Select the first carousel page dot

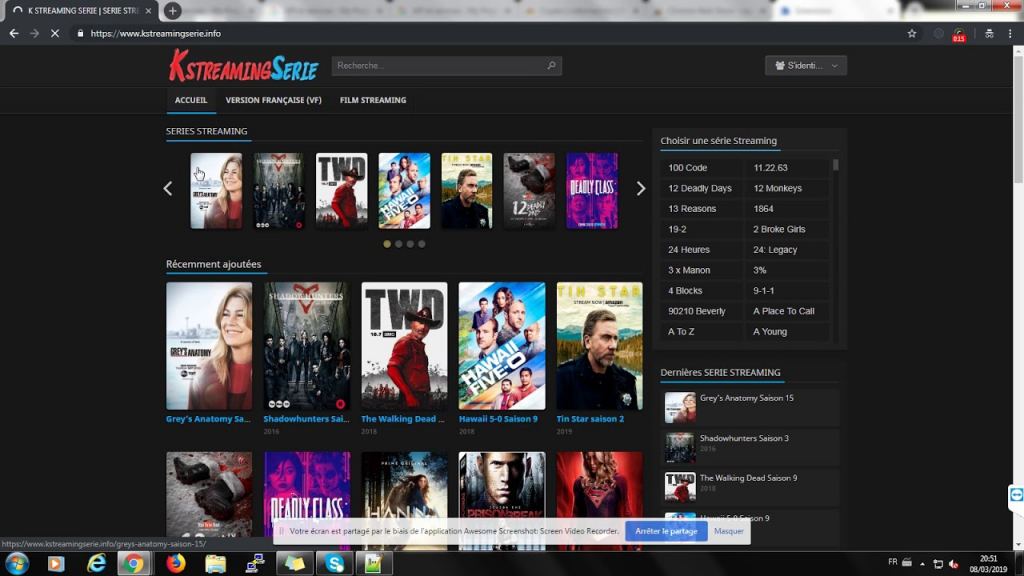click(387, 244)
